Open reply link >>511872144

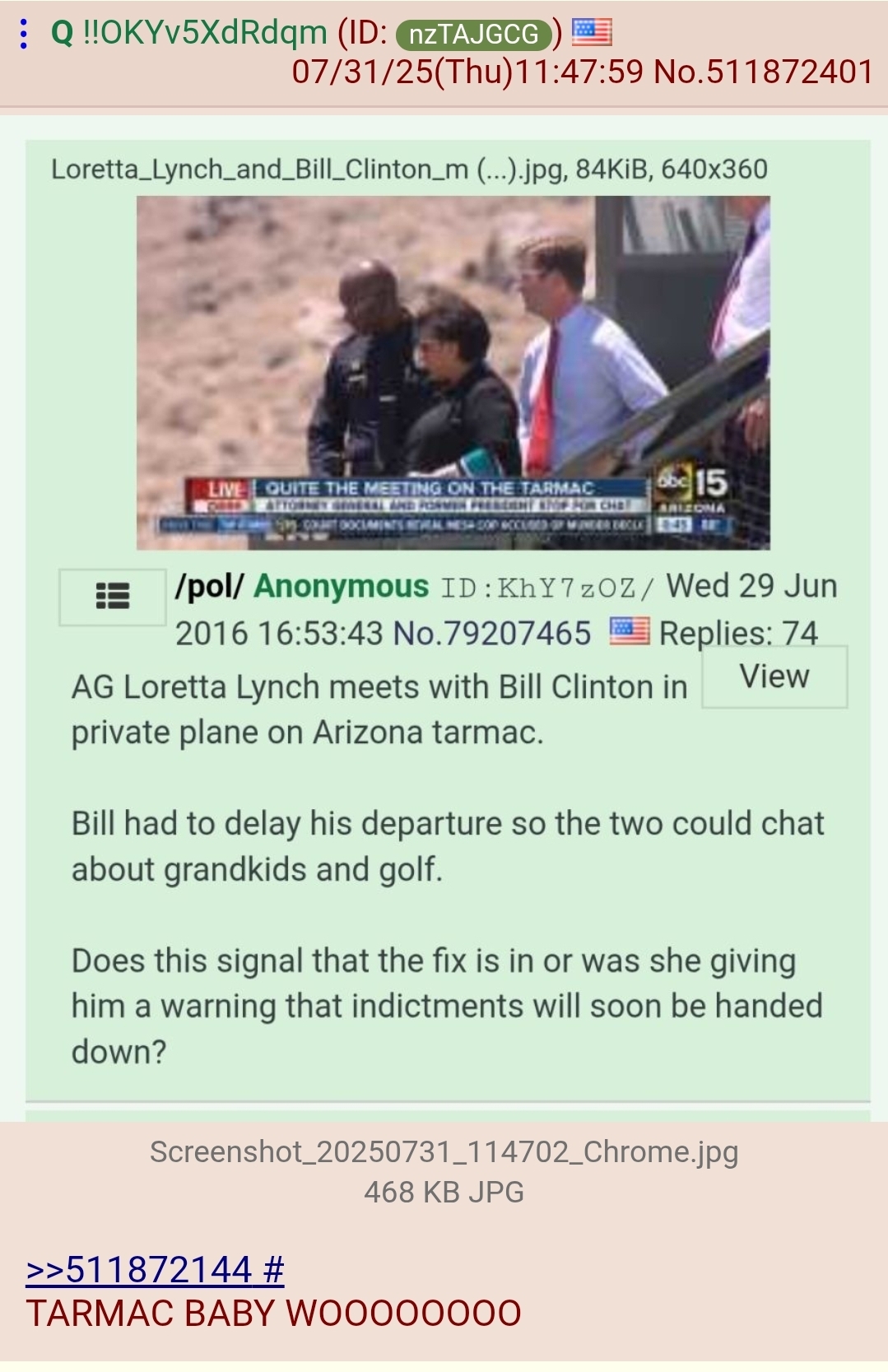(139, 1269)
